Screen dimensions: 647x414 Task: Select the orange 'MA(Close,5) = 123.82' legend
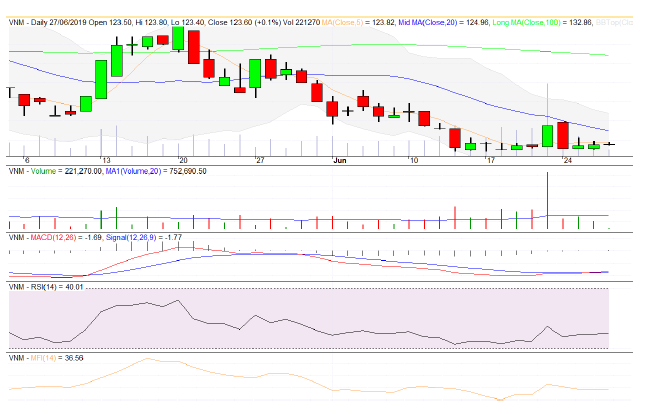358,22
